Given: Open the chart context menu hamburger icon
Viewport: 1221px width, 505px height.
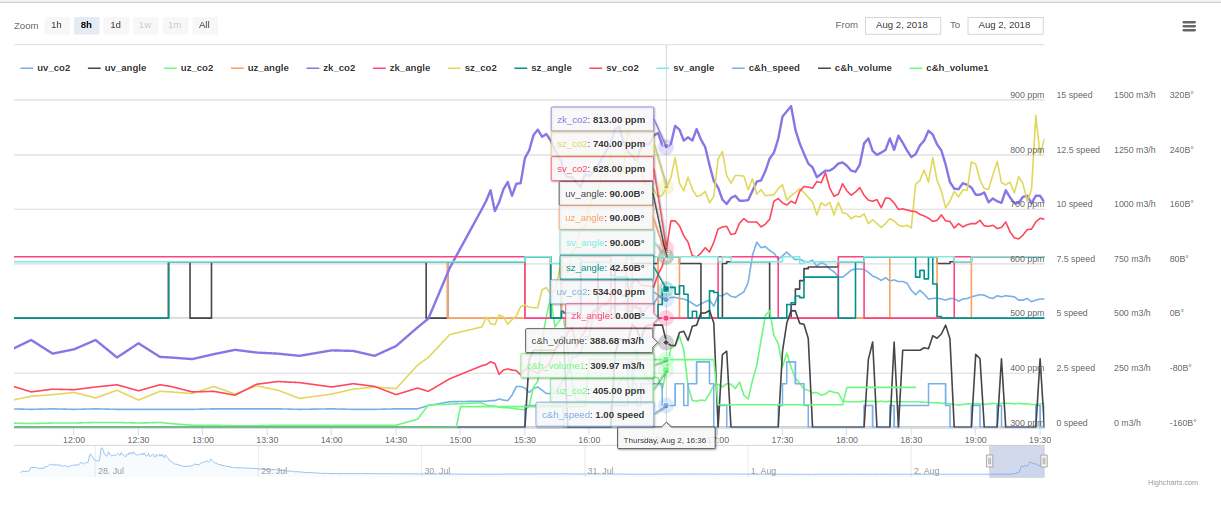Looking at the screenshot, I should click(x=1189, y=26).
